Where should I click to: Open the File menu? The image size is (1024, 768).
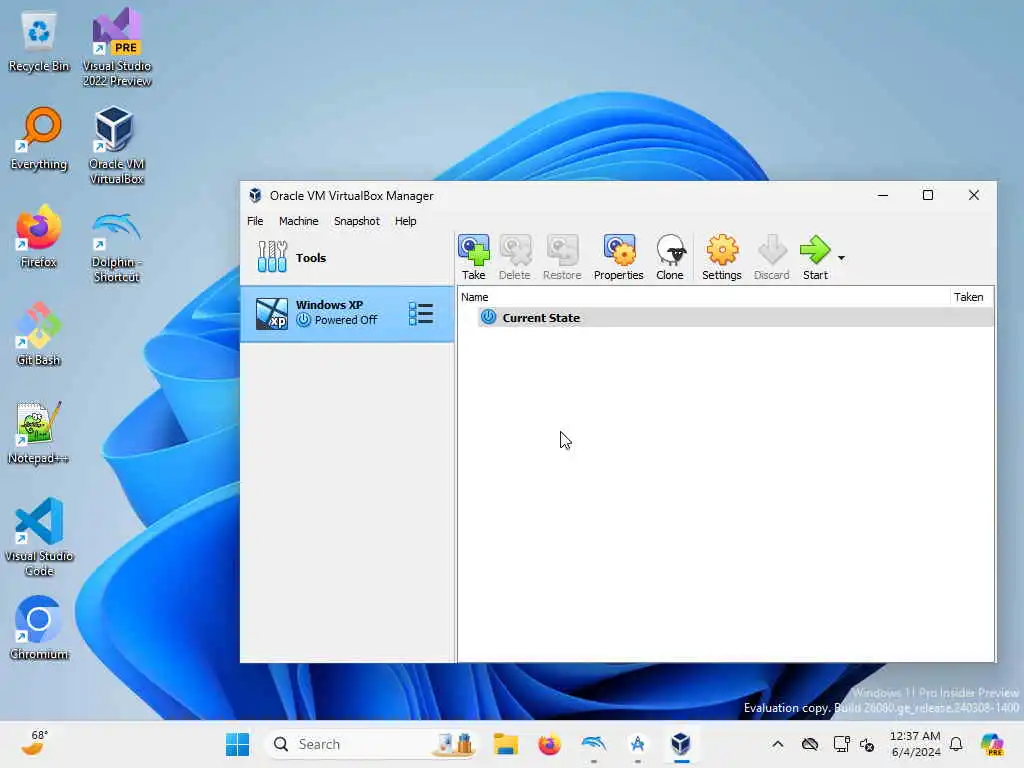(255, 221)
